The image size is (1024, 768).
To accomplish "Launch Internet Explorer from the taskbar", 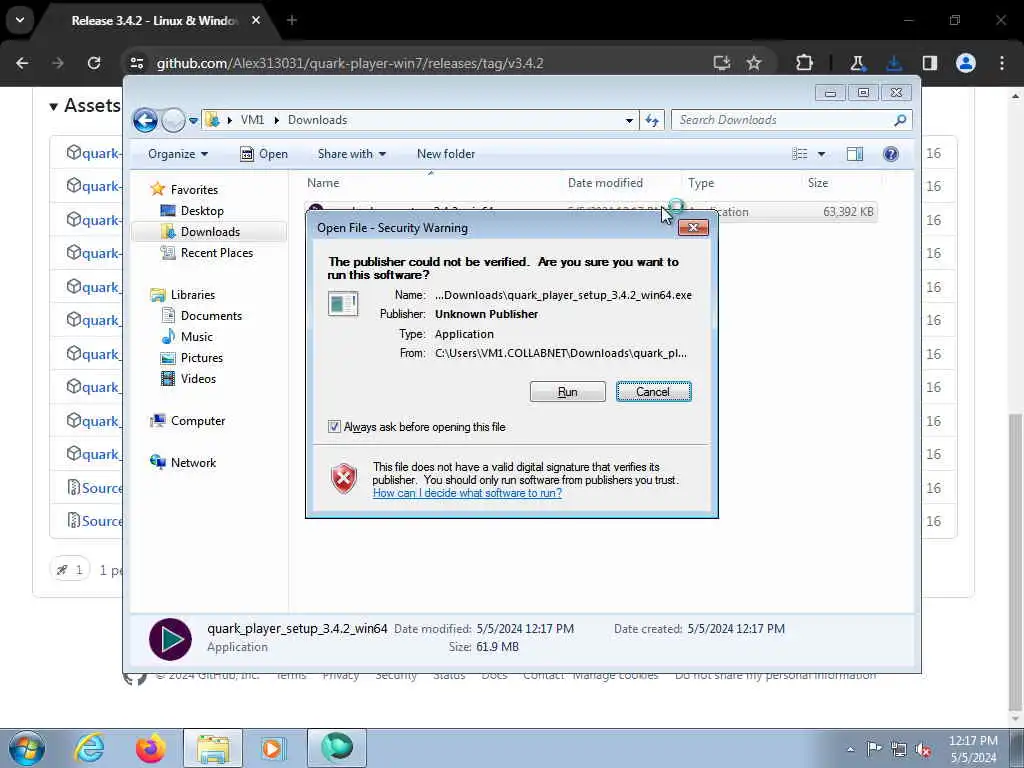I will pyautogui.click(x=89, y=748).
